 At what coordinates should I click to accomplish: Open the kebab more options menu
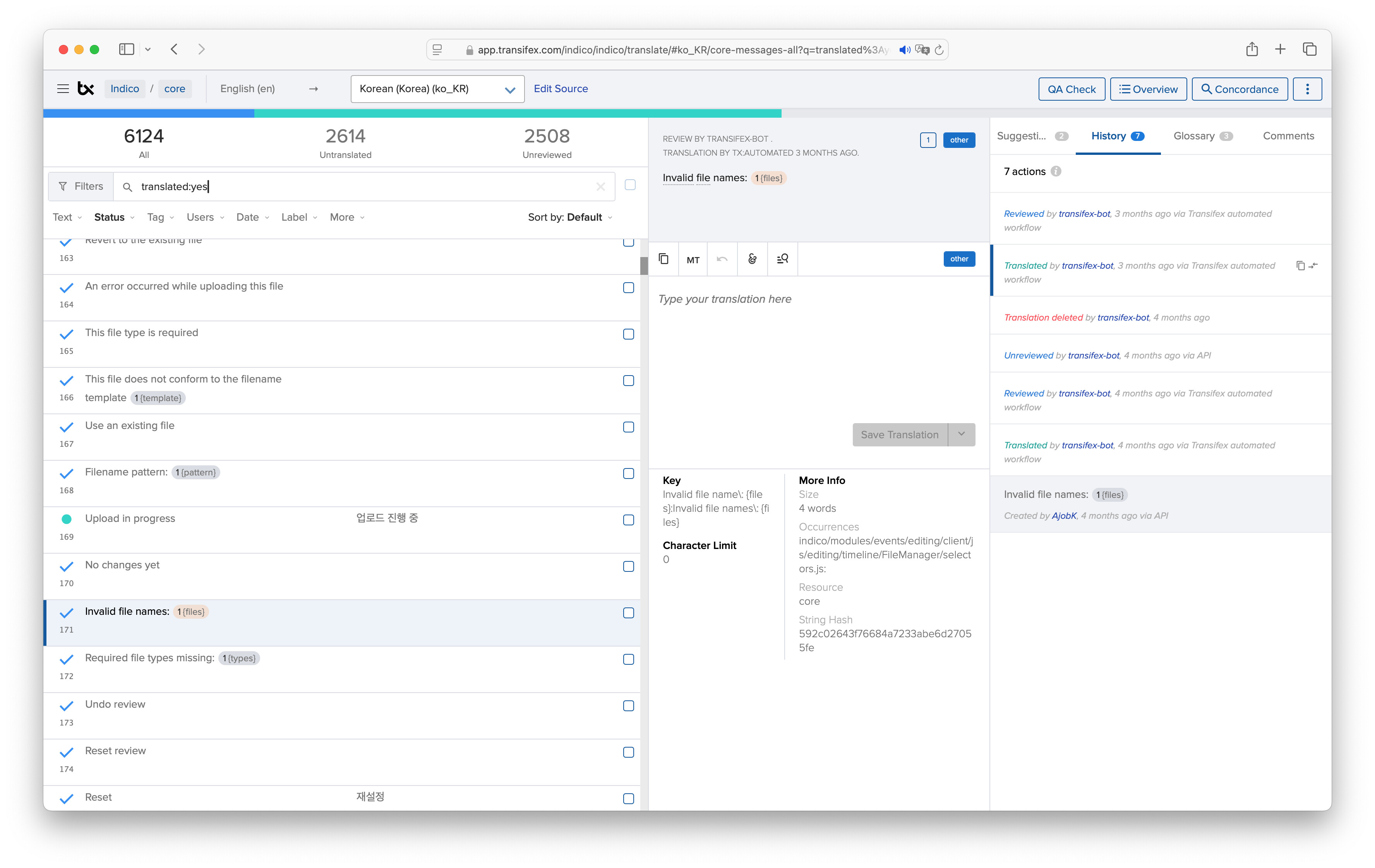tap(1307, 89)
